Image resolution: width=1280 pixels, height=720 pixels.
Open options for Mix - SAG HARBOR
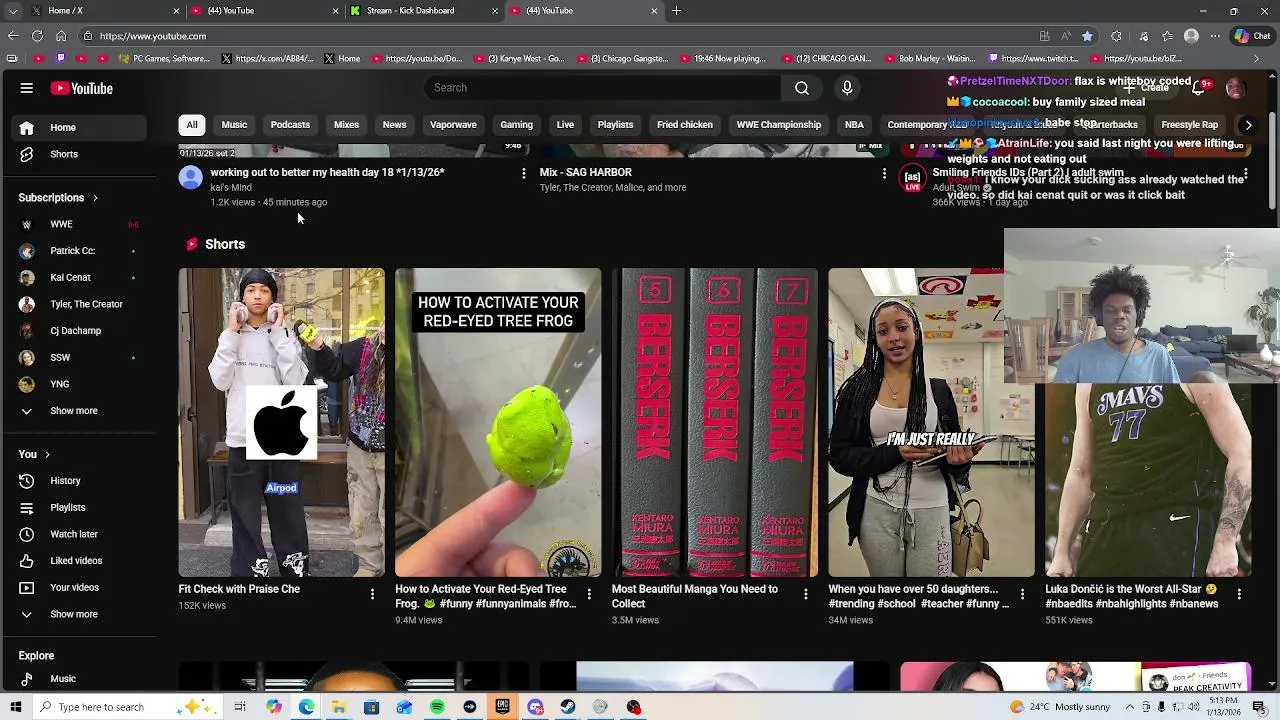click(884, 174)
